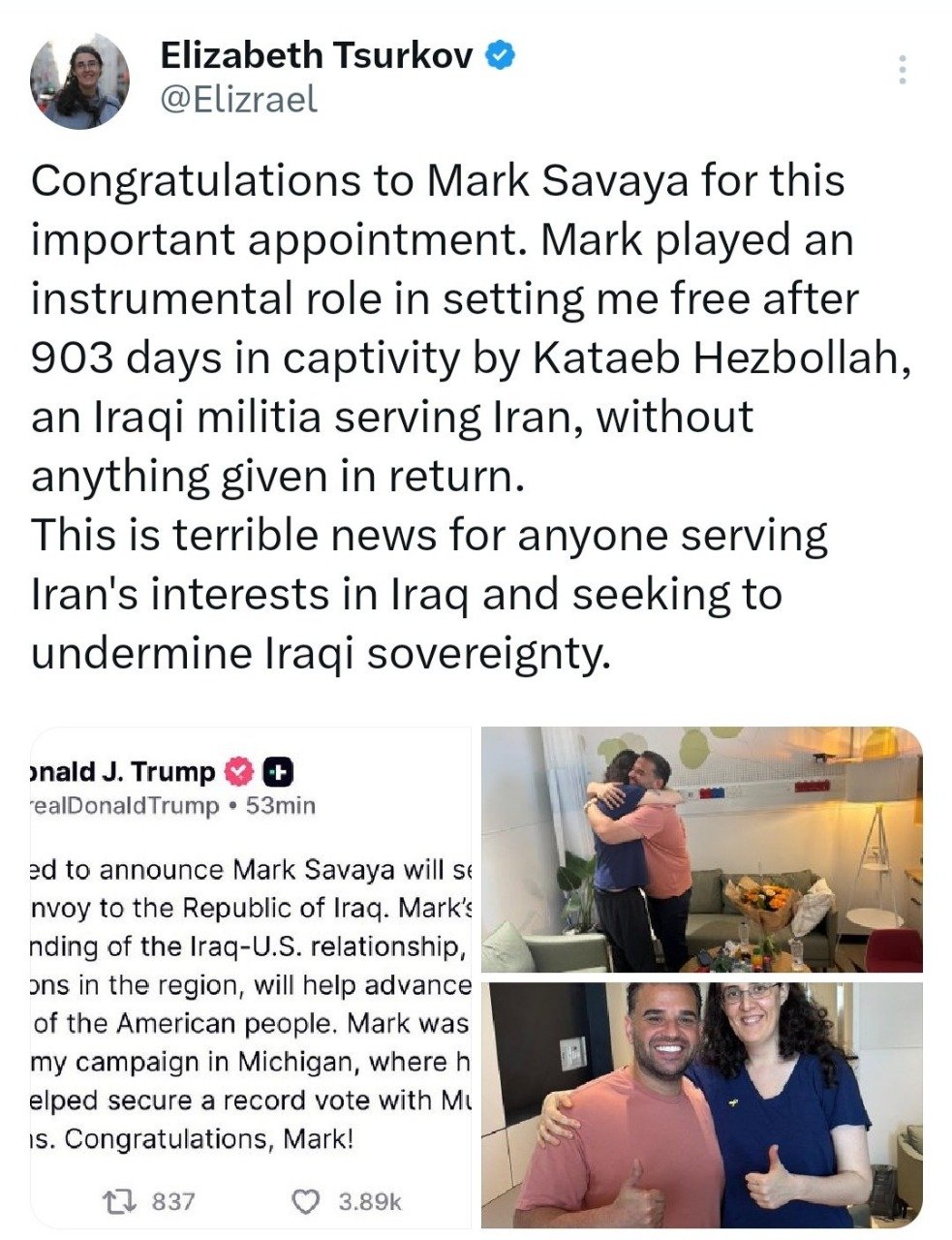Click the 837 retweet count
The image size is (952, 1240).
174,1201
